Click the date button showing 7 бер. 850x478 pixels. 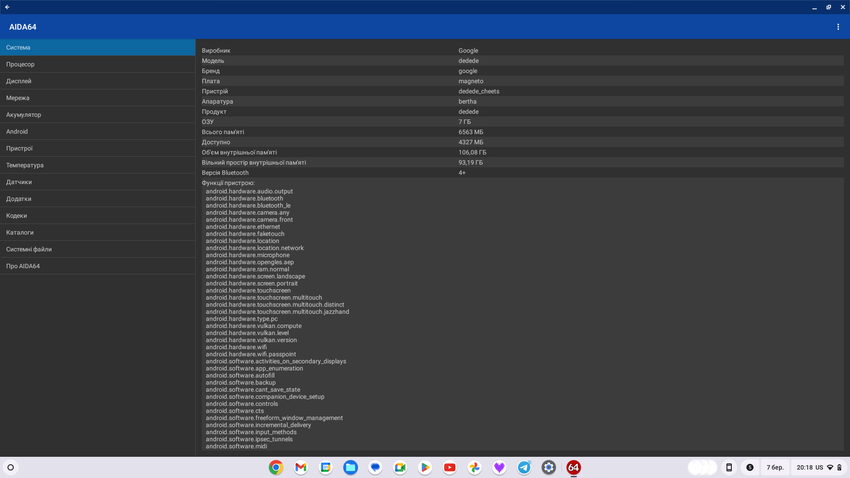(775, 467)
